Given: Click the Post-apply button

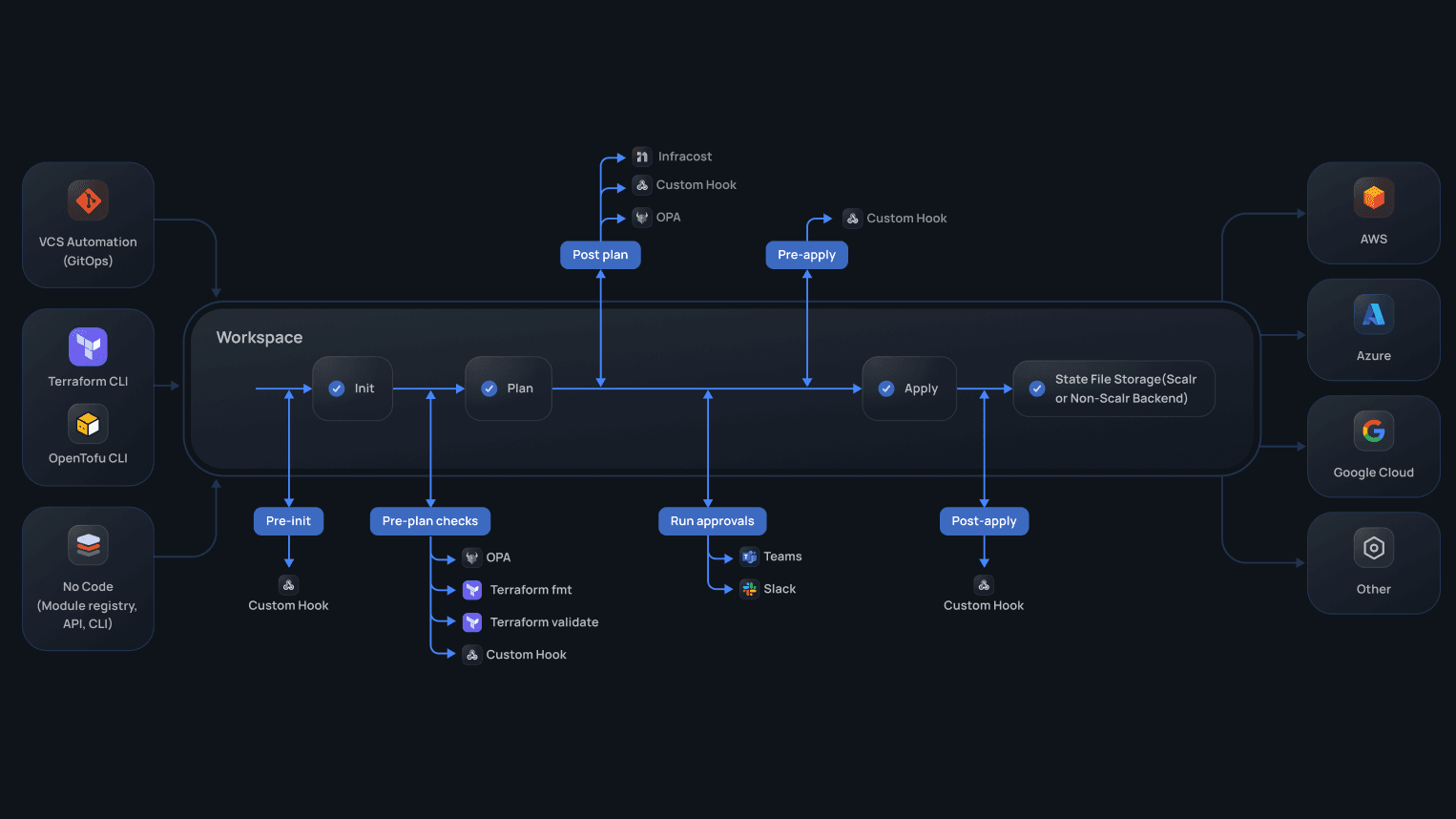Looking at the screenshot, I should (x=984, y=520).
